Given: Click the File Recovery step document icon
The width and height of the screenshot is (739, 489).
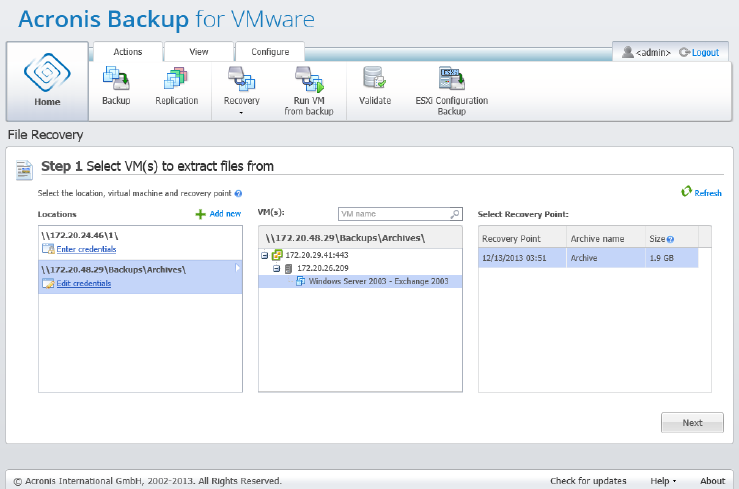Looking at the screenshot, I should pyautogui.click(x=24, y=170).
